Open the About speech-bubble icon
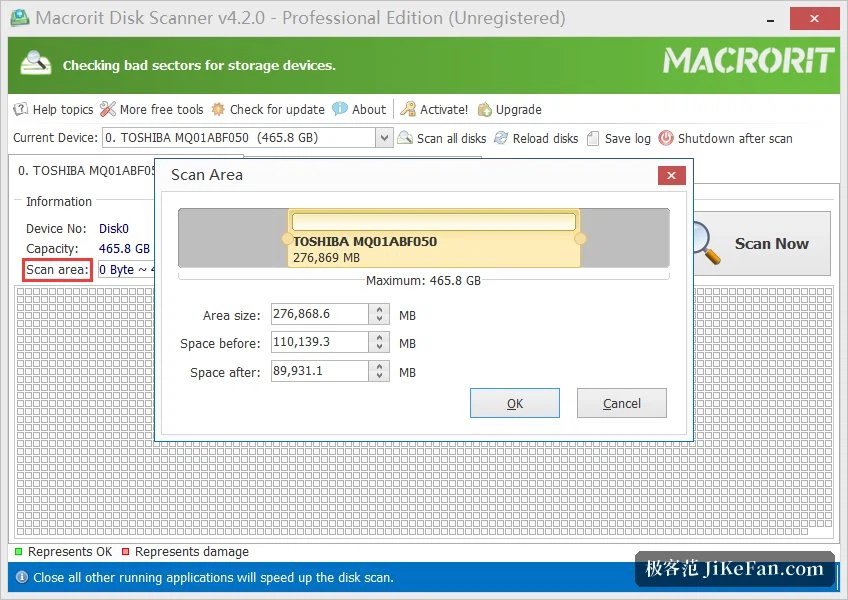 tap(340, 109)
